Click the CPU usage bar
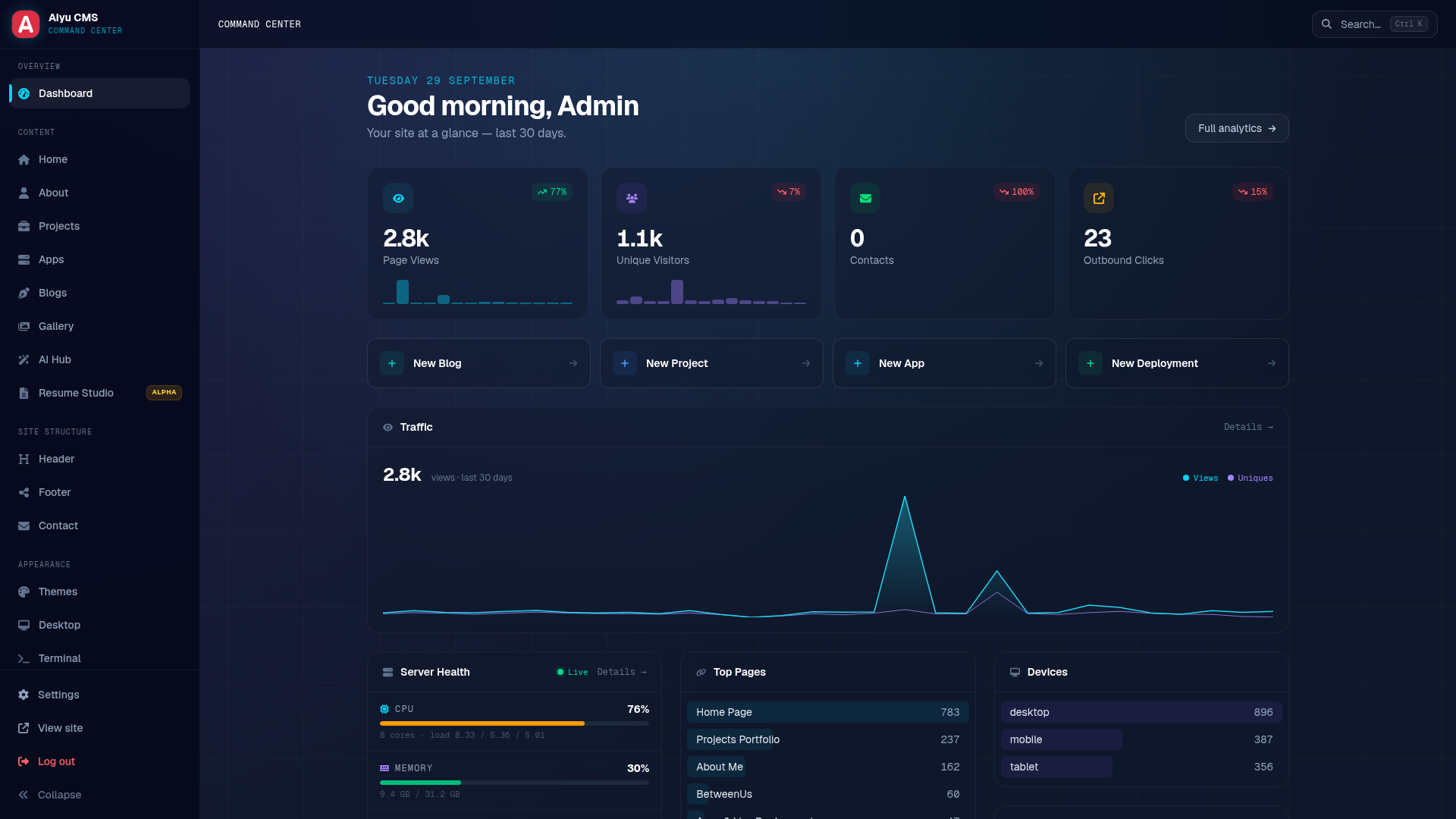This screenshot has width=1456, height=819. [x=514, y=723]
